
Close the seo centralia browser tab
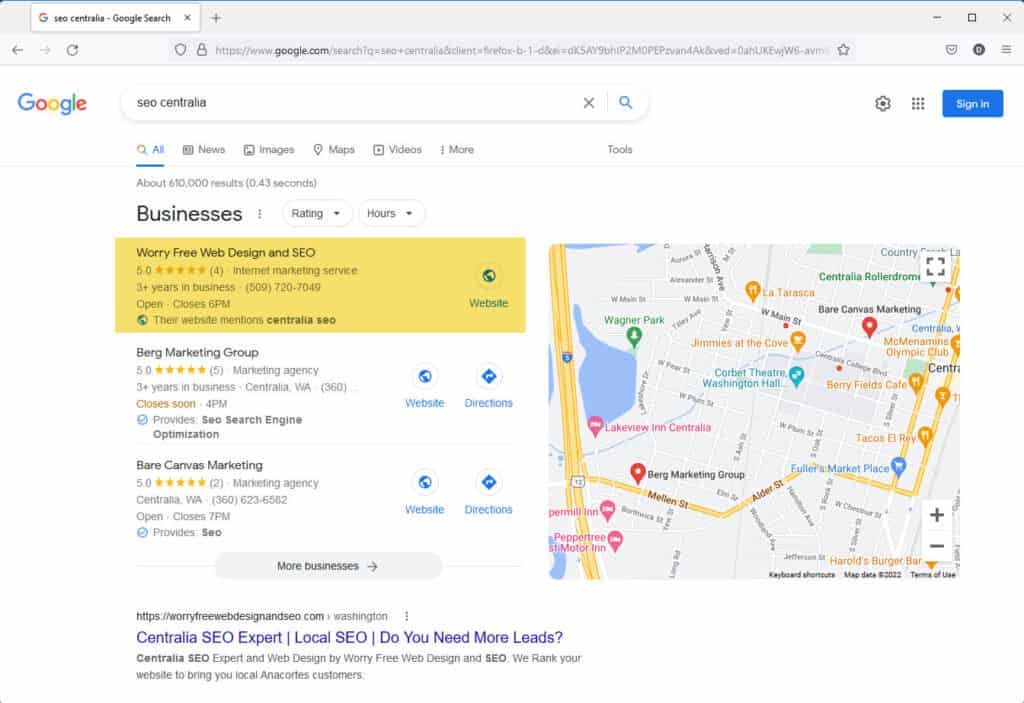click(187, 18)
